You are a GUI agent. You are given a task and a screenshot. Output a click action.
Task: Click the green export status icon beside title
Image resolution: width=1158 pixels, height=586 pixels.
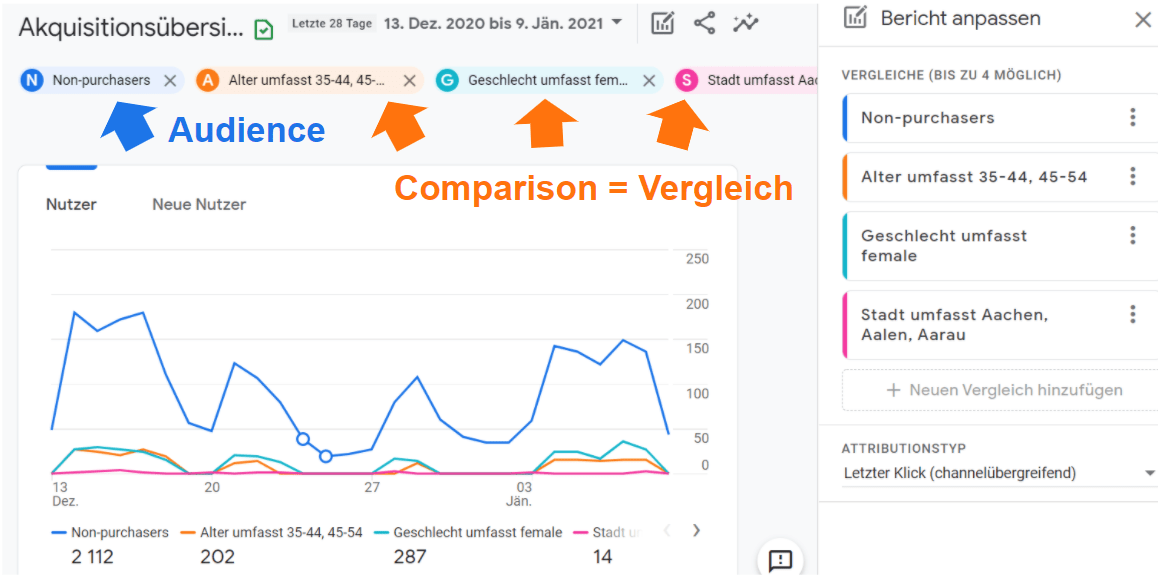(262, 28)
